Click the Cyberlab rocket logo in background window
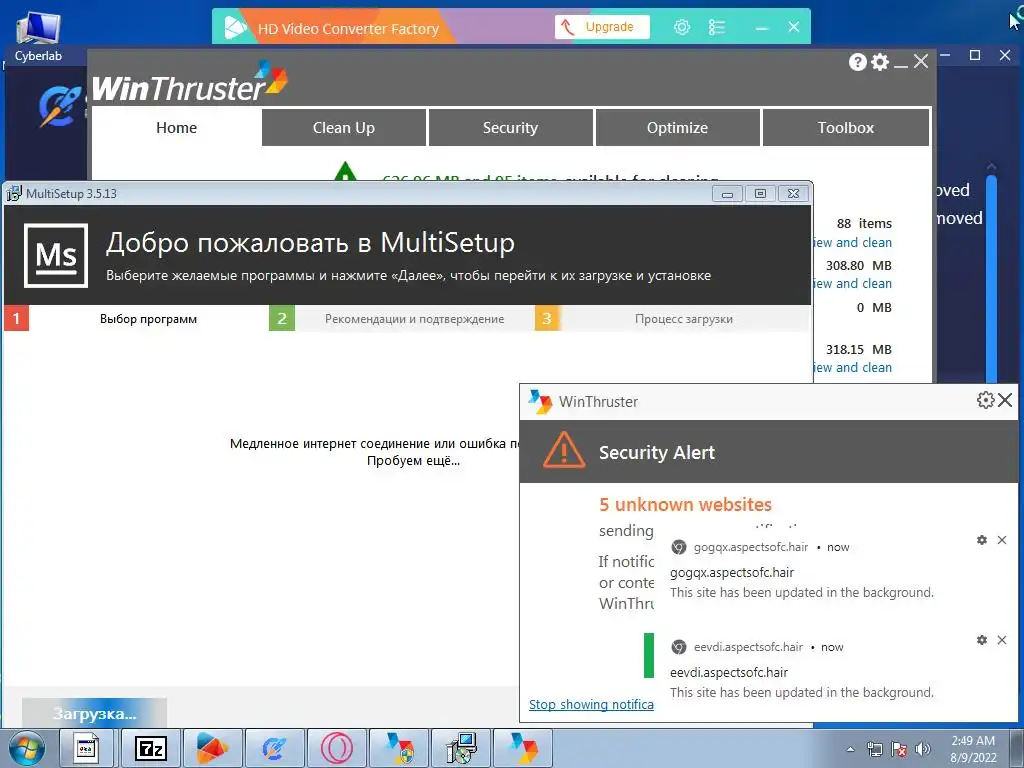 (60, 106)
